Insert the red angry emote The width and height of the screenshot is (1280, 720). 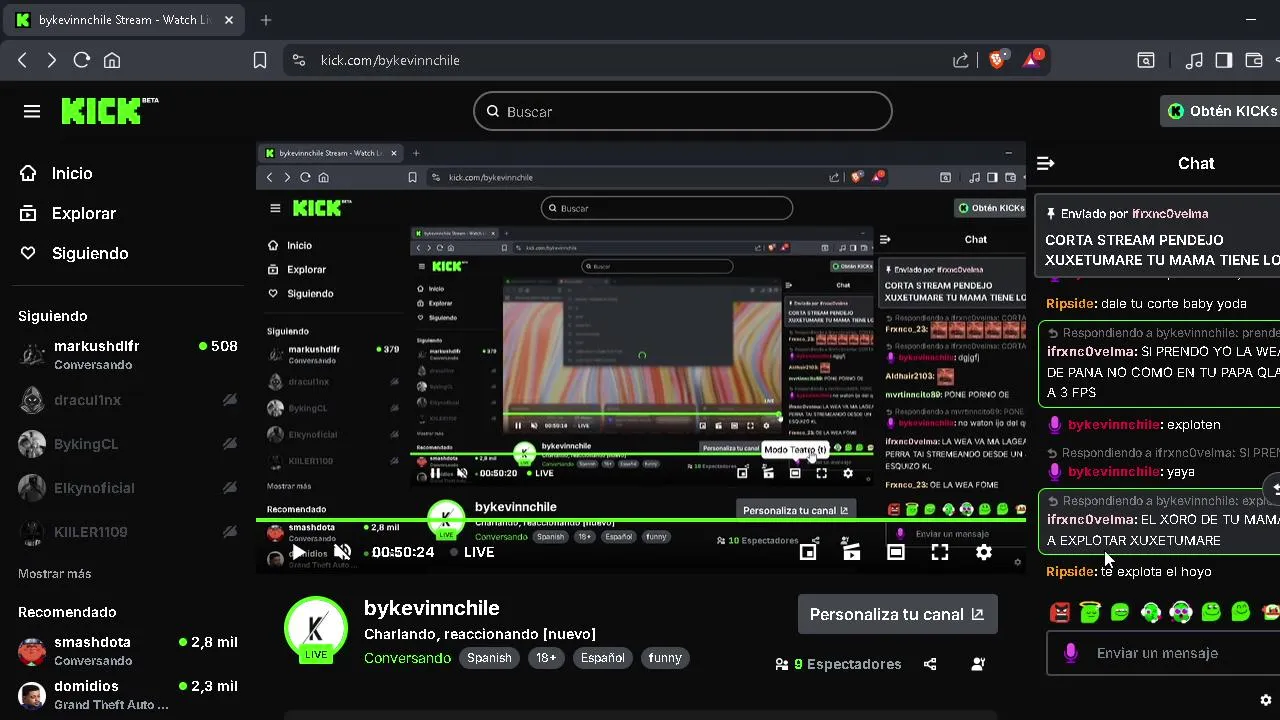tap(1060, 612)
